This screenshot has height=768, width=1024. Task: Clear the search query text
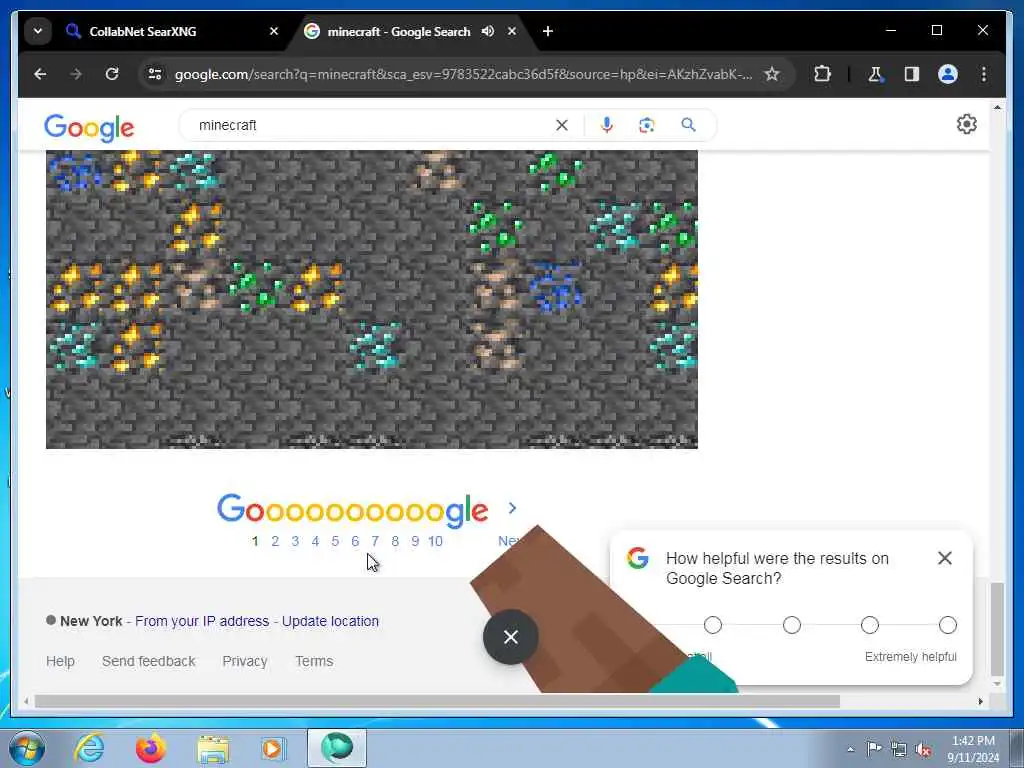(x=562, y=125)
